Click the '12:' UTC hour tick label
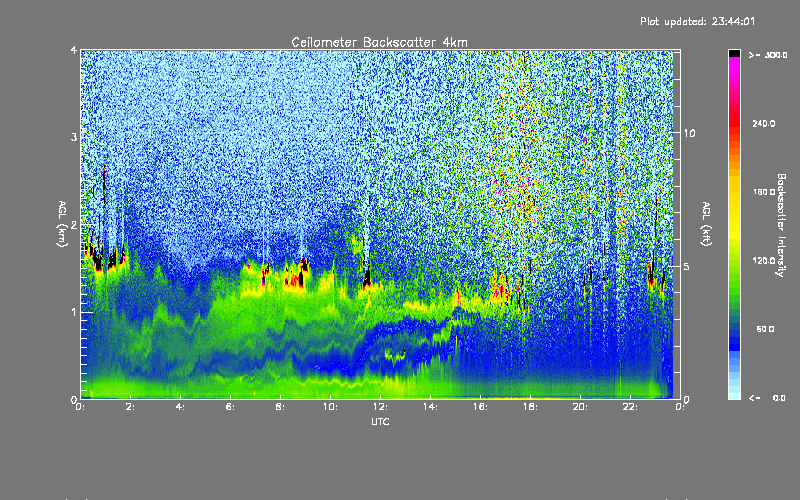This screenshot has height=500, width=800. [x=380, y=407]
